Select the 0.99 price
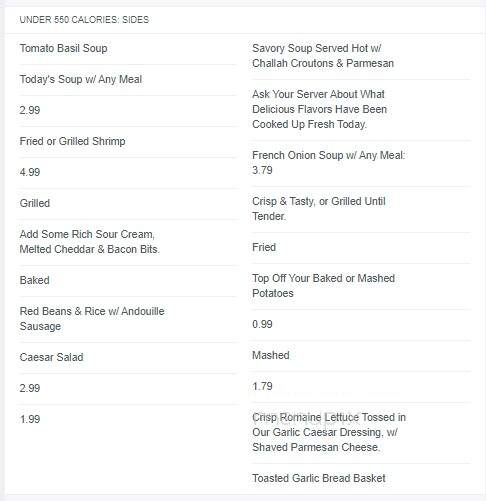 (262, 324)
